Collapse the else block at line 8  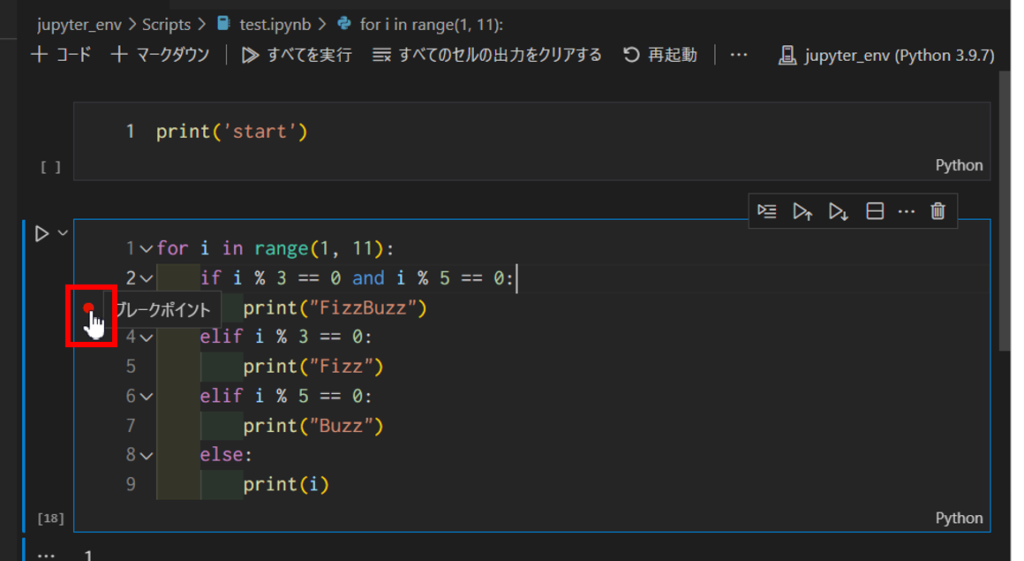click(146, 455)
